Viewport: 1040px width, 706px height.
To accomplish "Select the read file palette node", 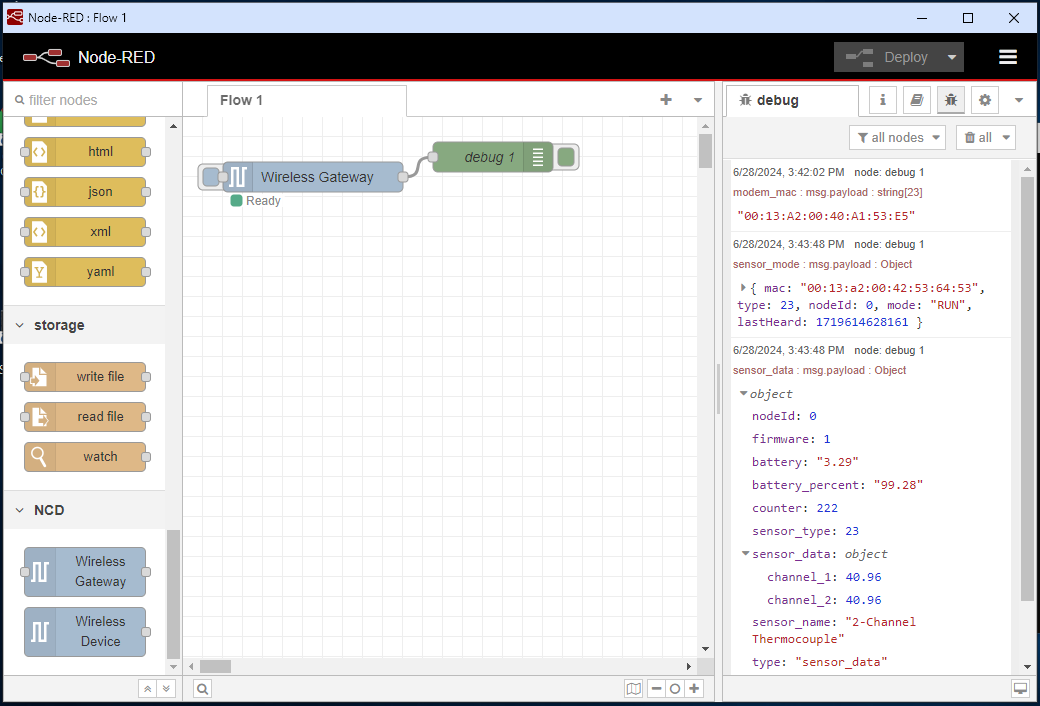I will point(85,417).
